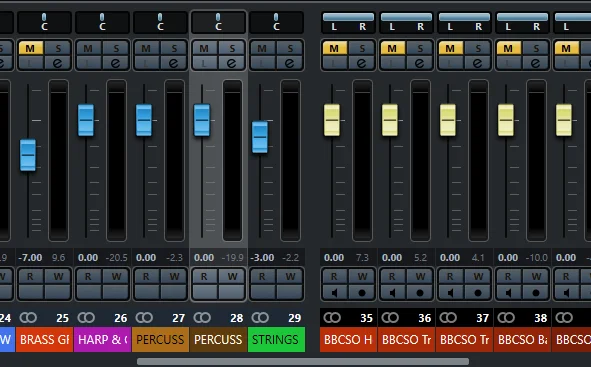Solo BBCSO channel 38
The width and height of the screenshot is (591, 367).
[536, 48]
